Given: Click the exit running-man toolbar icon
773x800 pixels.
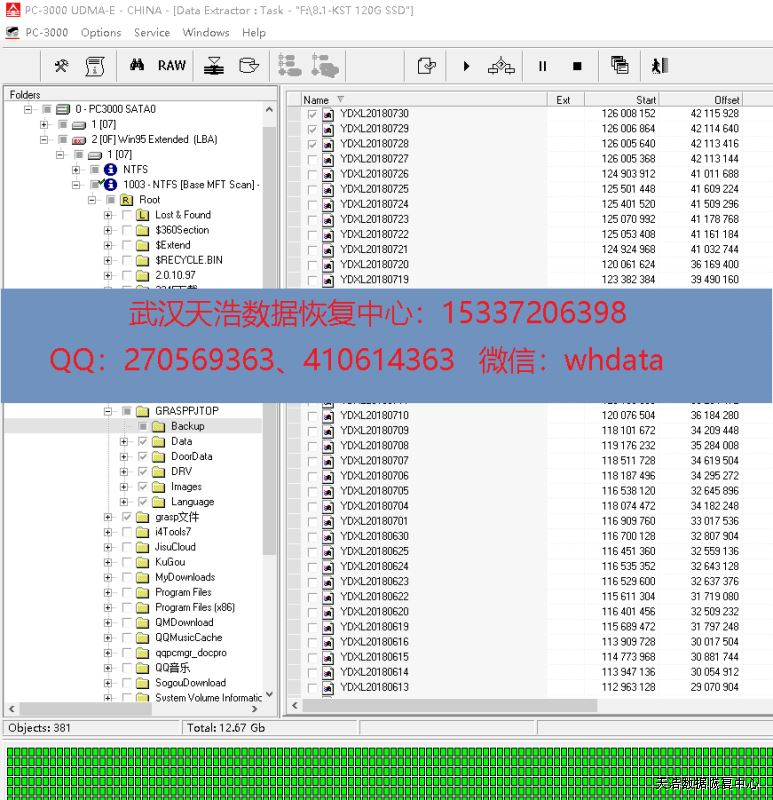Looking at the screenshot, I should [659, 66].
